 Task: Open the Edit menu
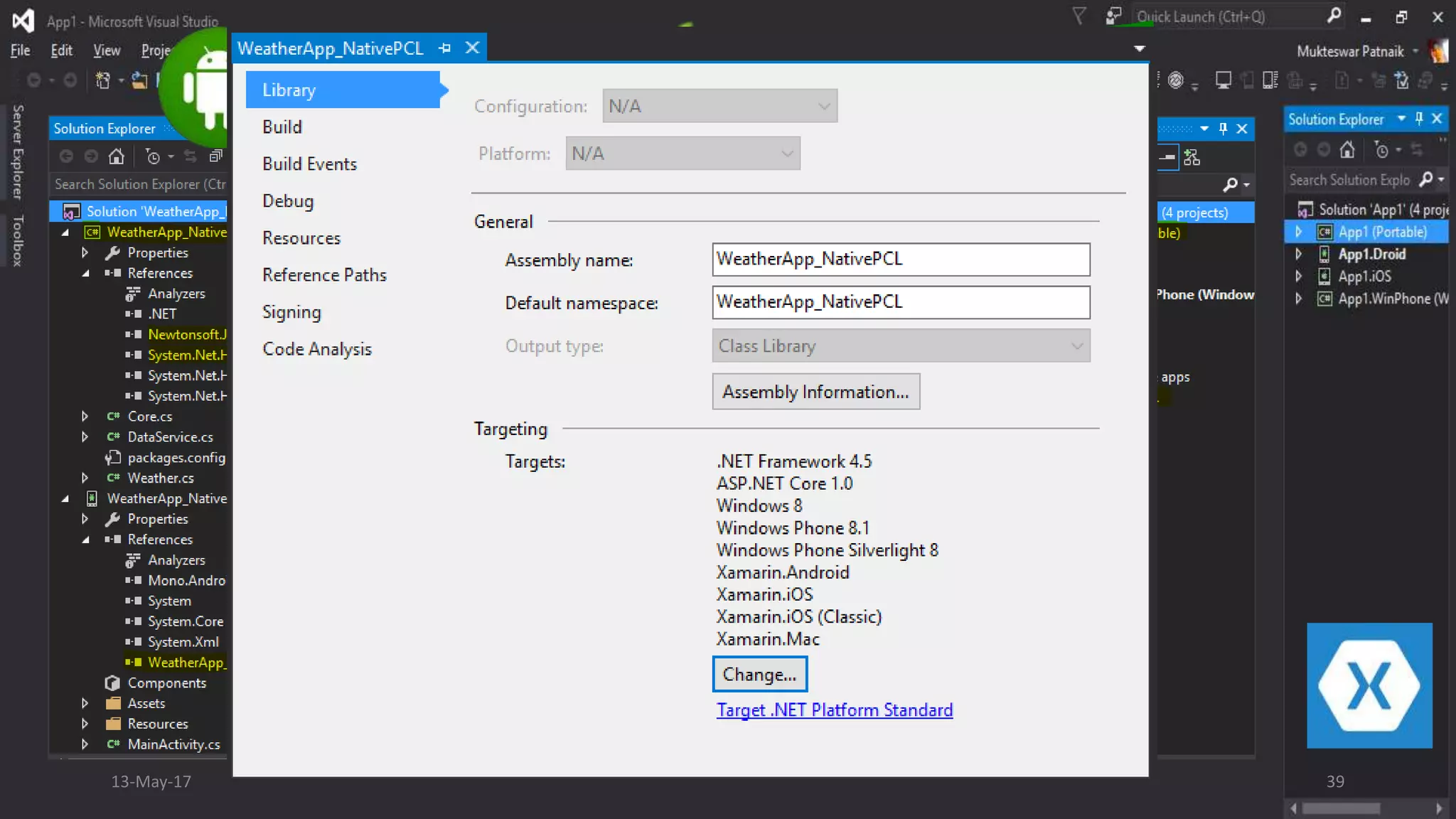click(x=61, y=50)
